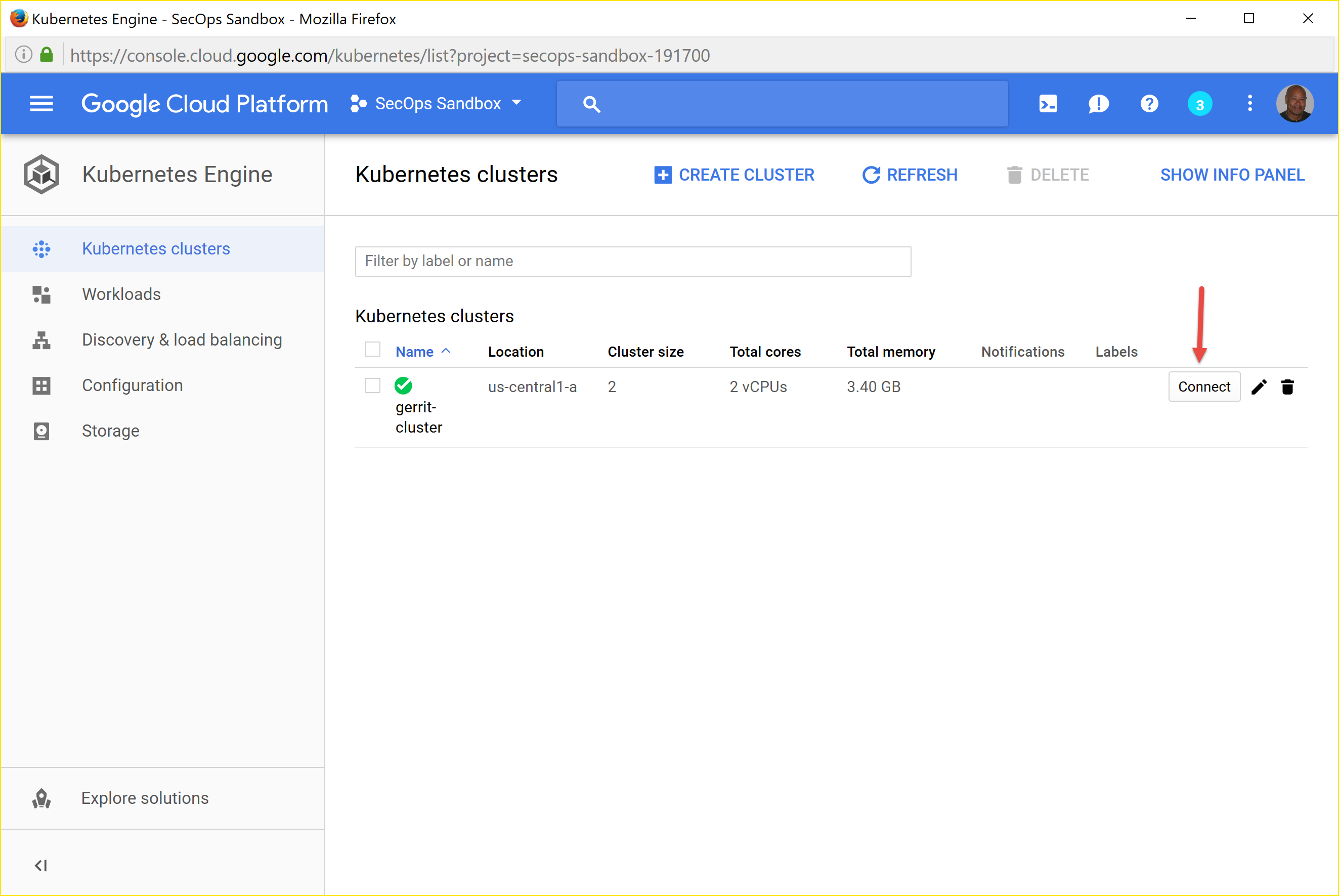This screenshot has width=1339, height=896.
Task: Connect to gerrit-cluster
Action: tap(1204, 387)
